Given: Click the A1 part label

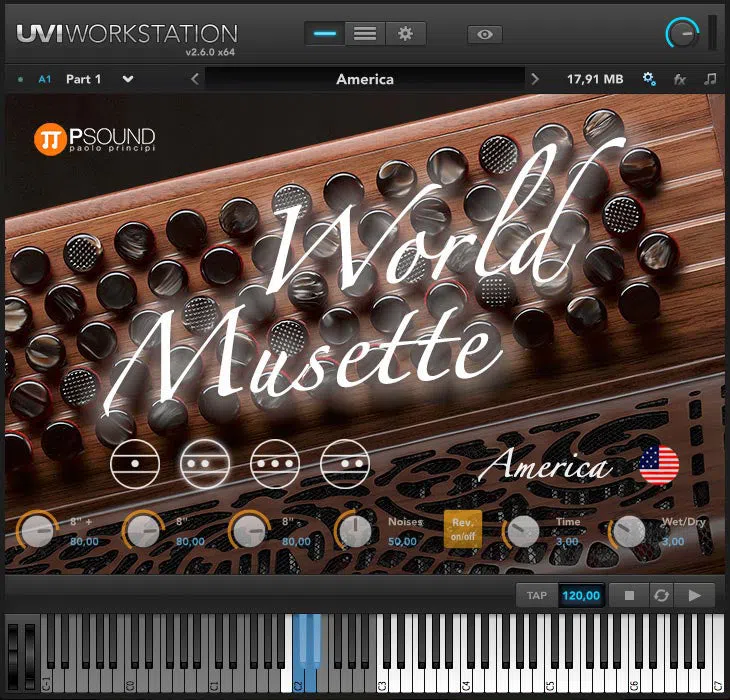Looking at the screenshot, I should (x=45, y=79).
